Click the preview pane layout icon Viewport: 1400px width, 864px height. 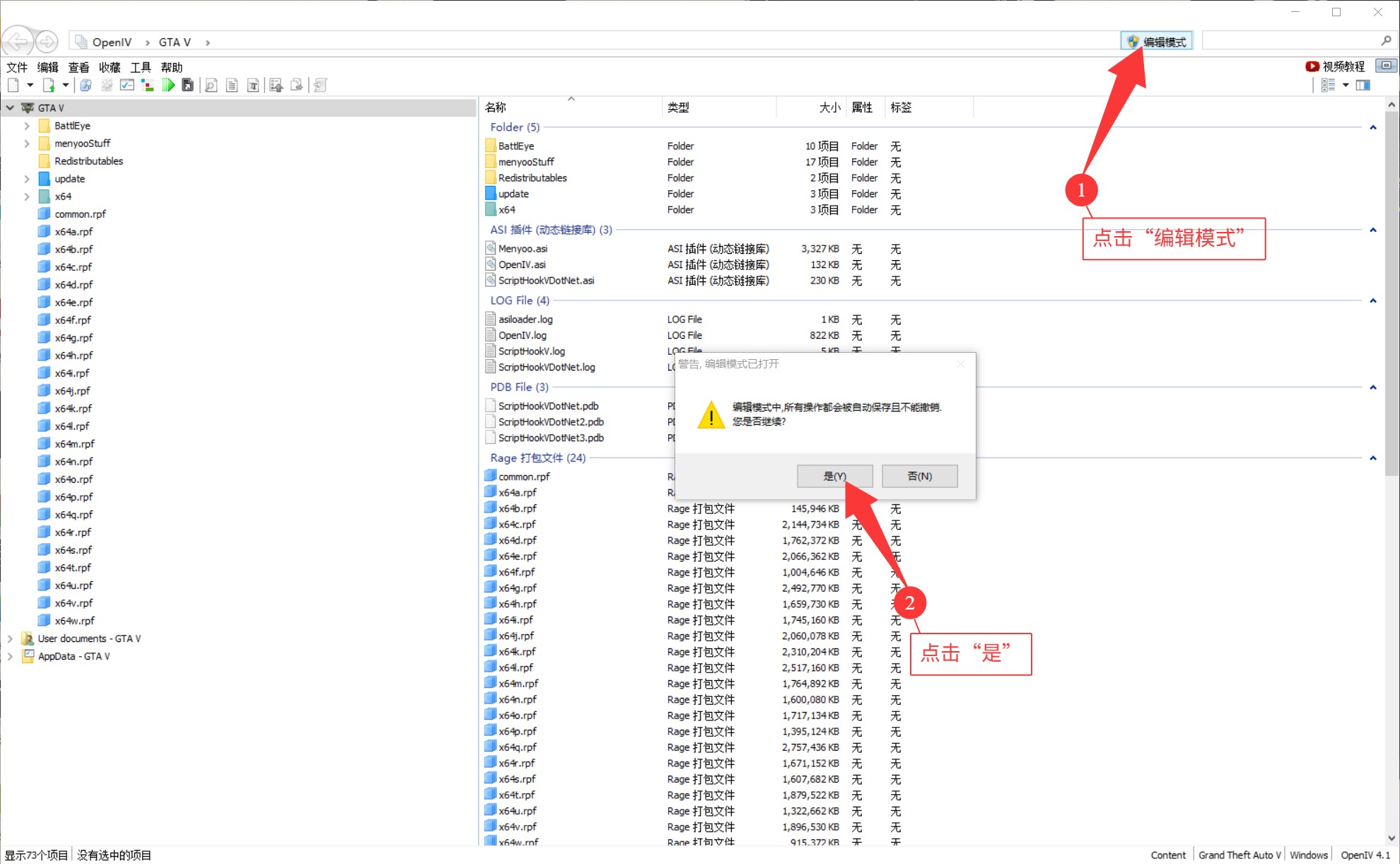point(1363,86)
